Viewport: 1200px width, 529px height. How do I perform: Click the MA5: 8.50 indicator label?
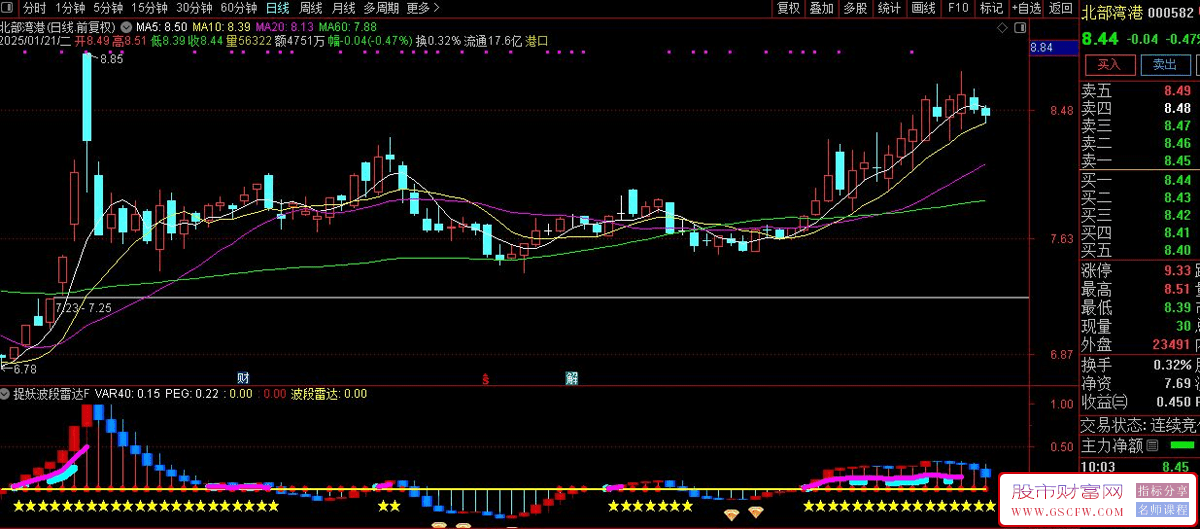point(160,27)
